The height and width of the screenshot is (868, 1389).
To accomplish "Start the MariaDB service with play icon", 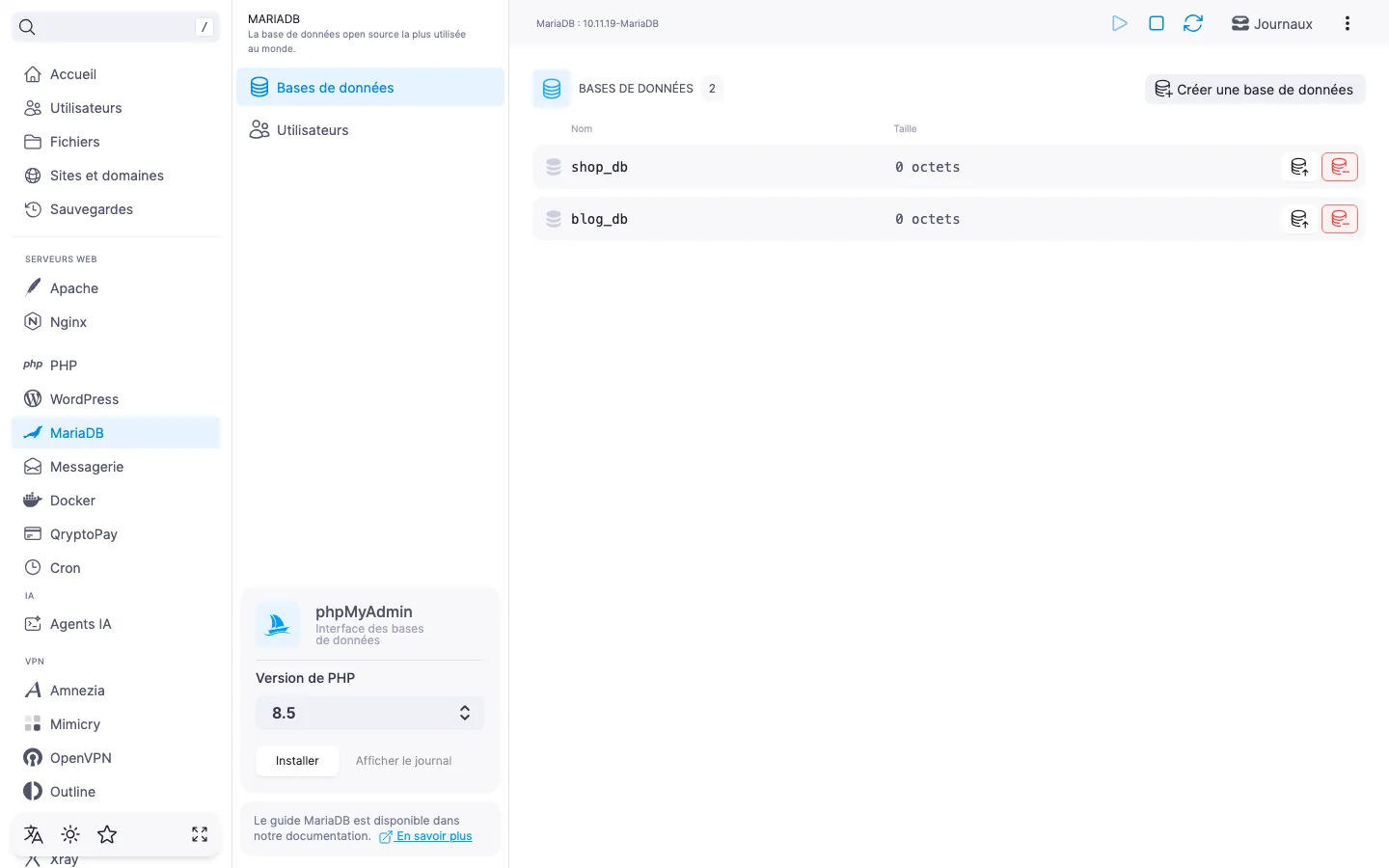I will pyautogui.click(x=1119, y=23).
